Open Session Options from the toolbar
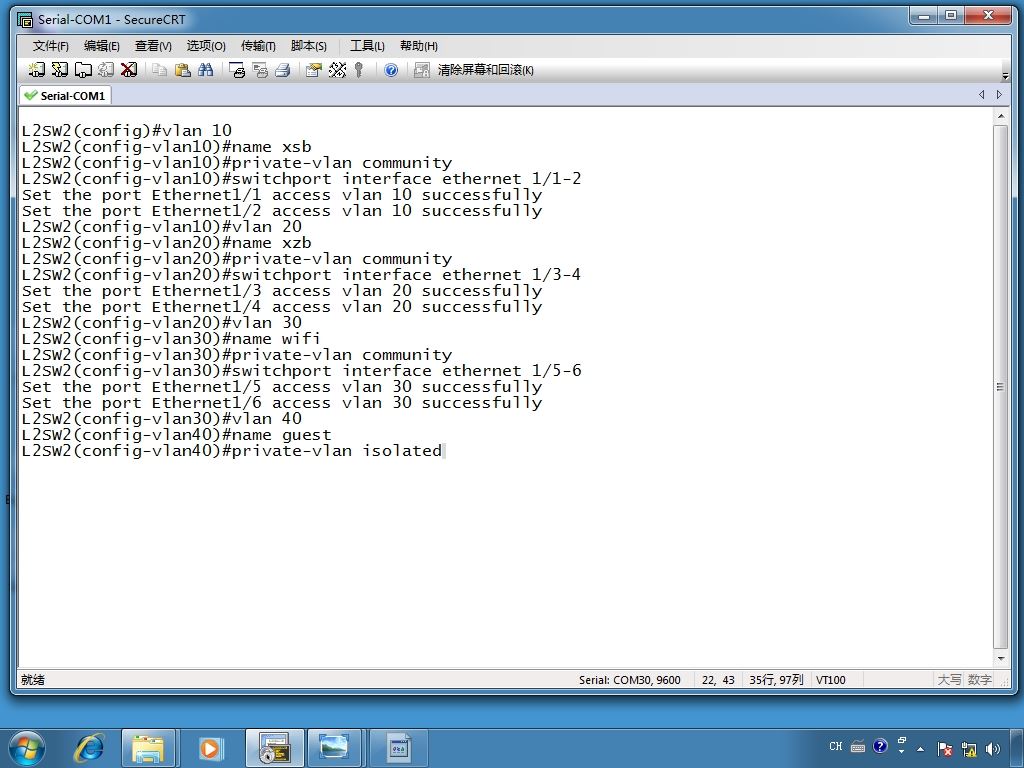 pyautogui.click(x=314, y=70)
